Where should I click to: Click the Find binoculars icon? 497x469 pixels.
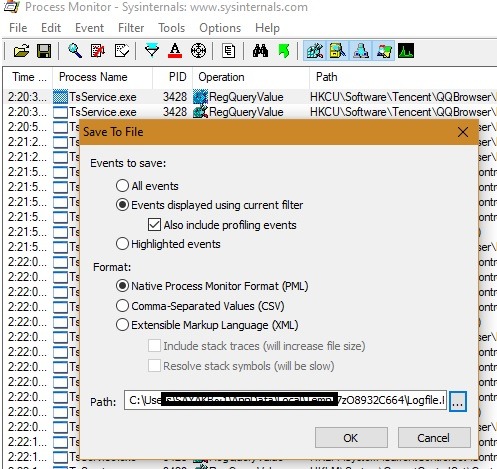click(x=260, y=51)
